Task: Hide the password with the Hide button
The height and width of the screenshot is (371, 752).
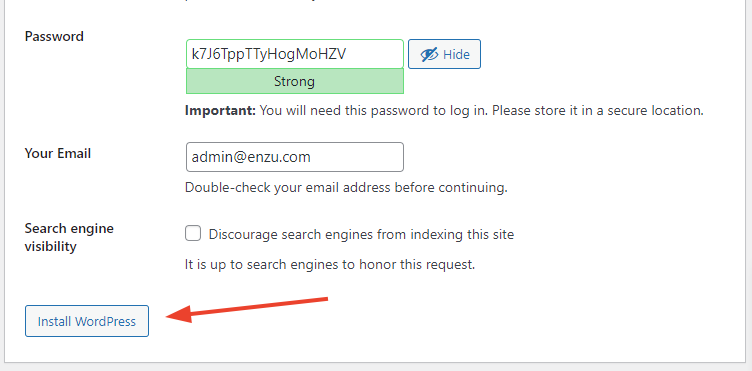Action: [x=444, y=54]
